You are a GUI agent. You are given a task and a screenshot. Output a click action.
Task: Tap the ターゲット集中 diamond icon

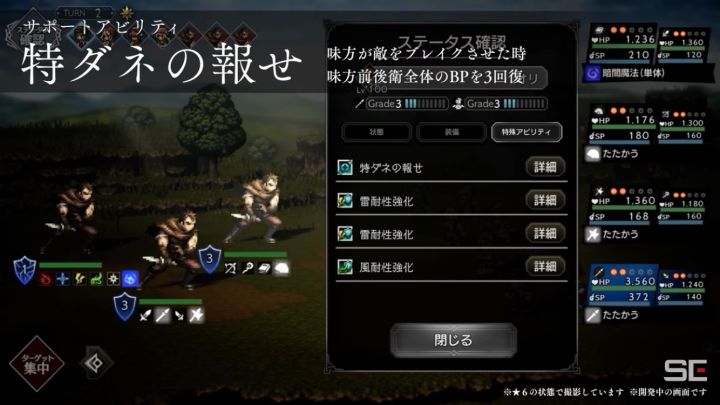pos(37,363)
